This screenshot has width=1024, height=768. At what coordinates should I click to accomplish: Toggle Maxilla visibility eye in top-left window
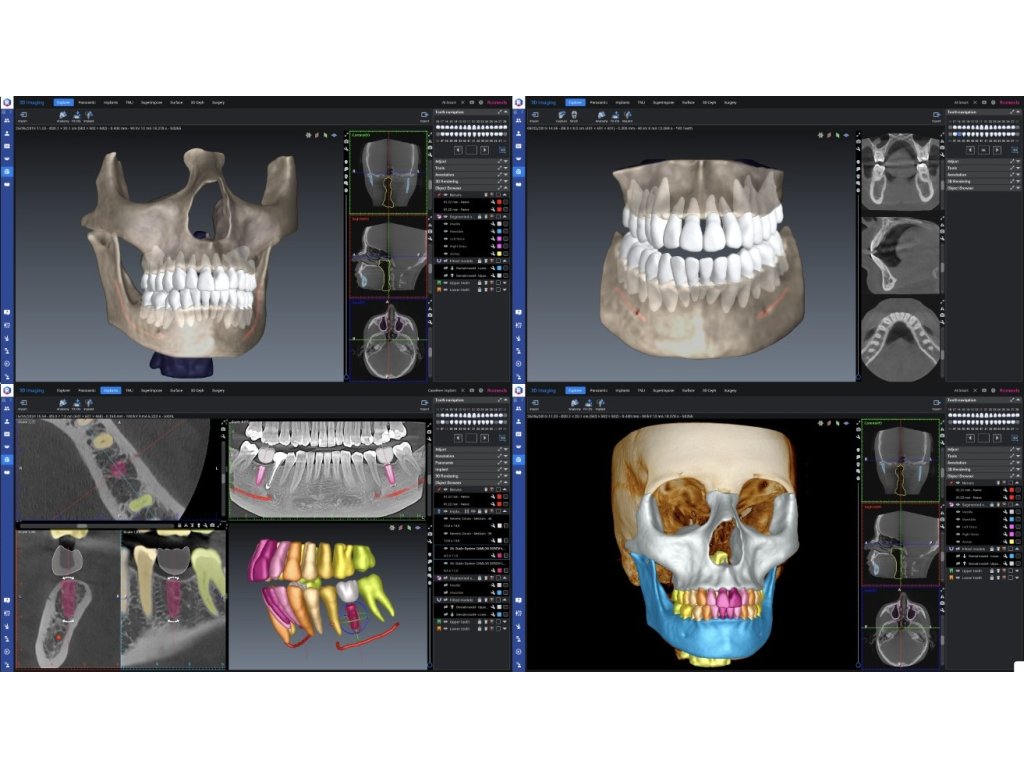[446, 224]
